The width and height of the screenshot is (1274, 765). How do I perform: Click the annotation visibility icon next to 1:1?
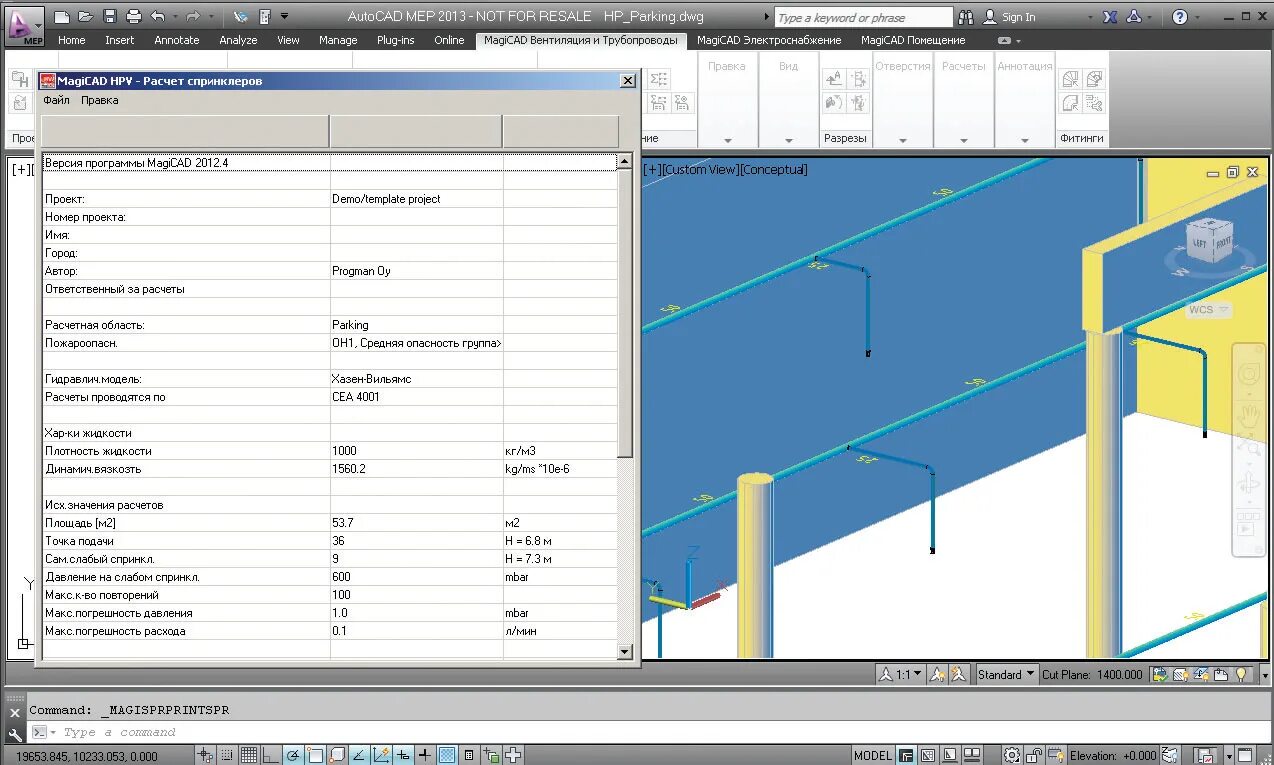[x=938, y=675]
